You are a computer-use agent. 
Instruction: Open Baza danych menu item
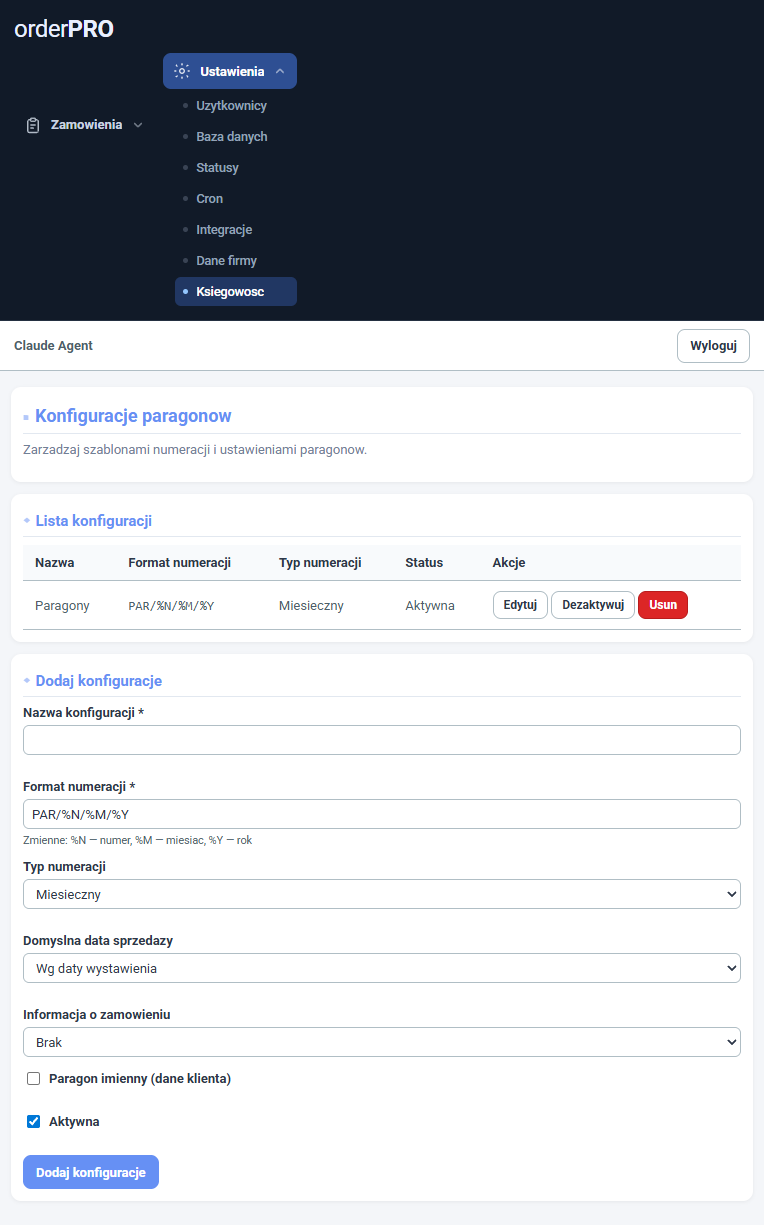tap(231, 137)
